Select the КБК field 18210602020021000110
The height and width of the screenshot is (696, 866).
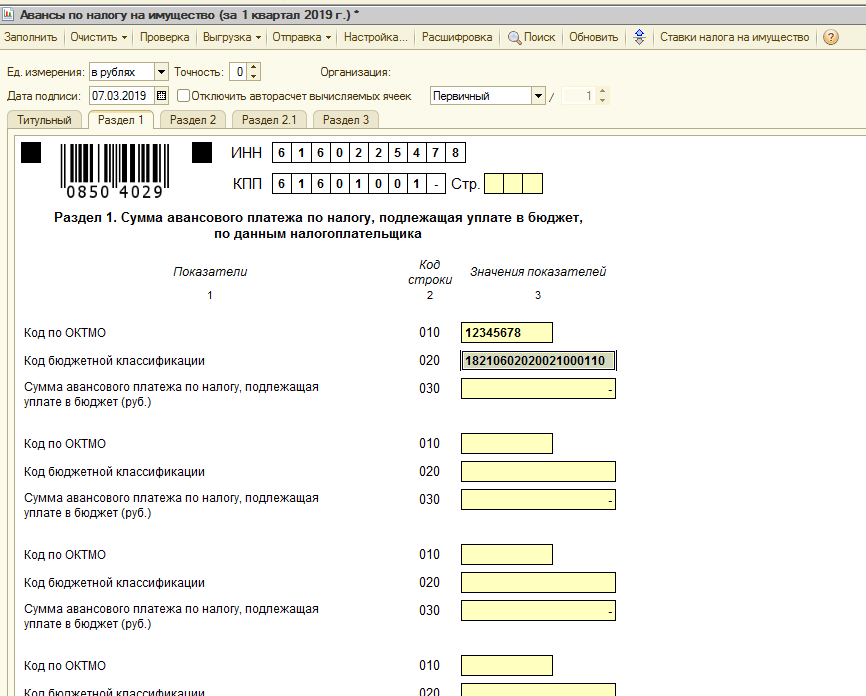click(x=538, y=361)
